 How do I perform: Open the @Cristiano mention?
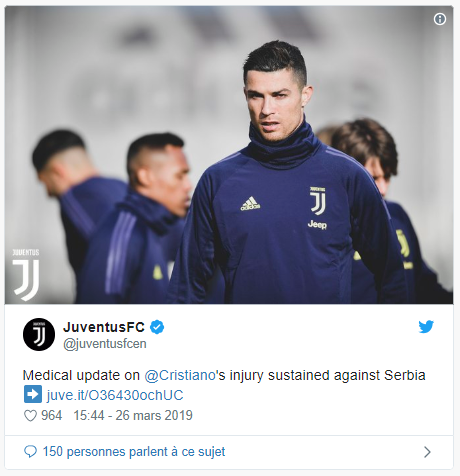(180, 375)
